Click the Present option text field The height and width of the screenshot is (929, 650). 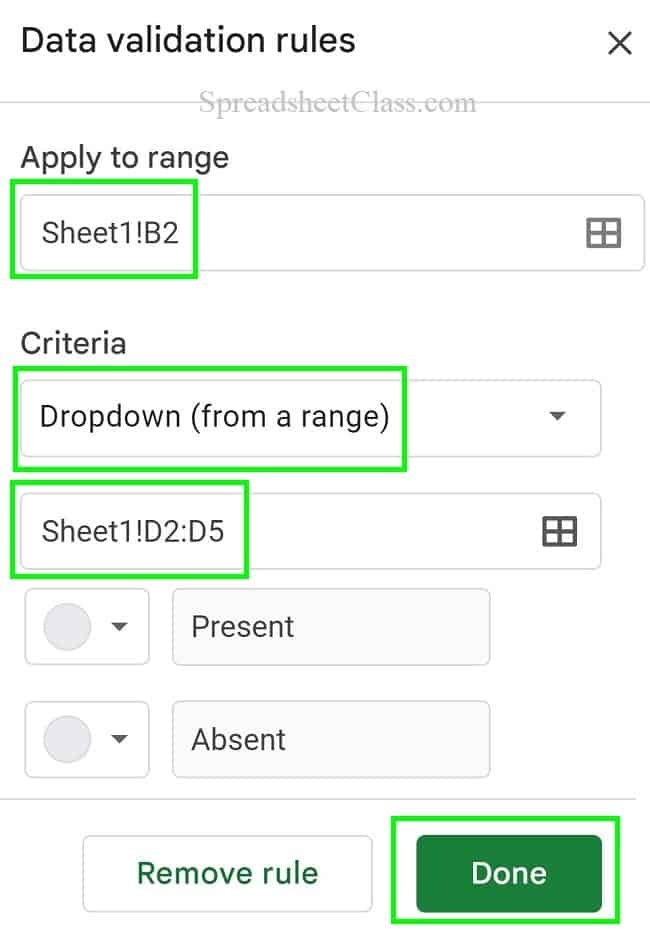[331, 627]
